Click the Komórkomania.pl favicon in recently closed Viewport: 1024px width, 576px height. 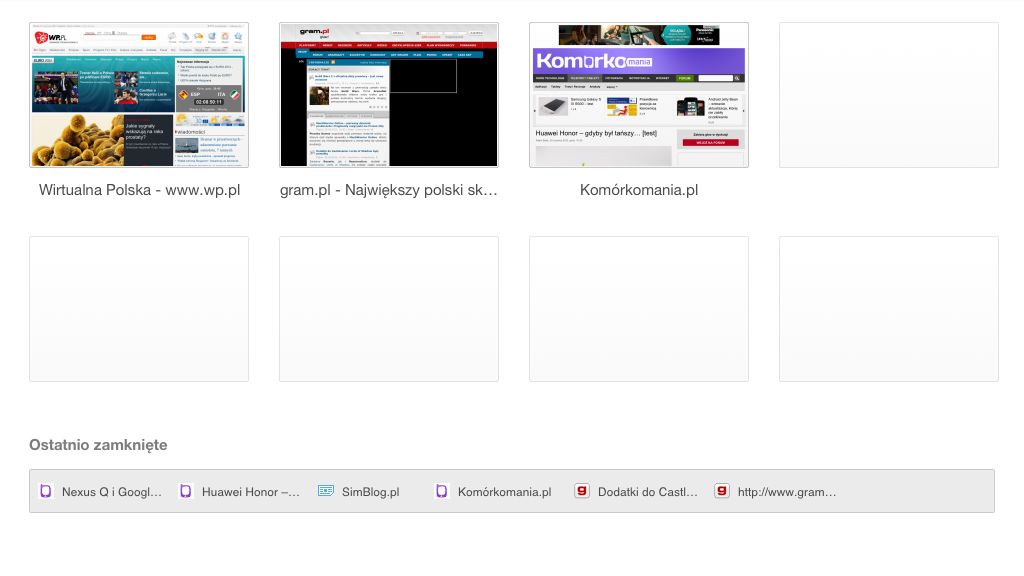[x=442, y=491]
